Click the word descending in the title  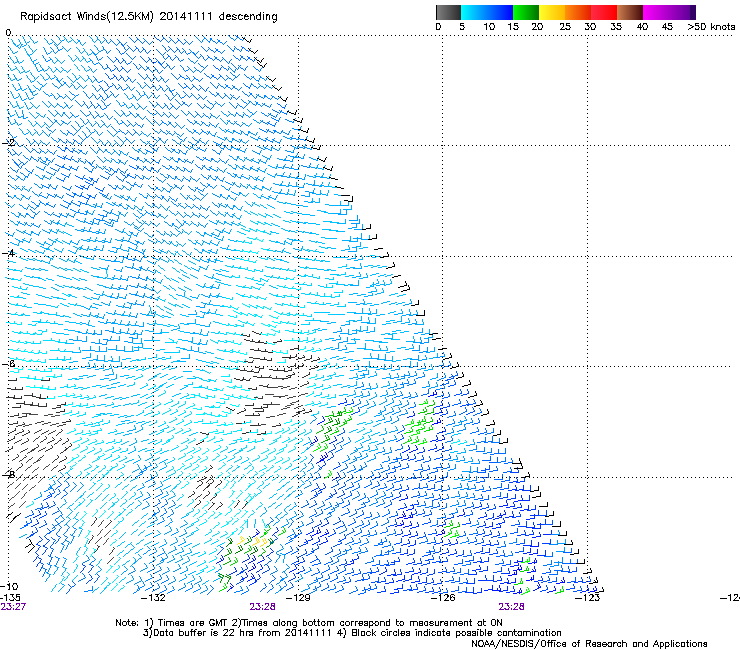(x=248, y=17)
